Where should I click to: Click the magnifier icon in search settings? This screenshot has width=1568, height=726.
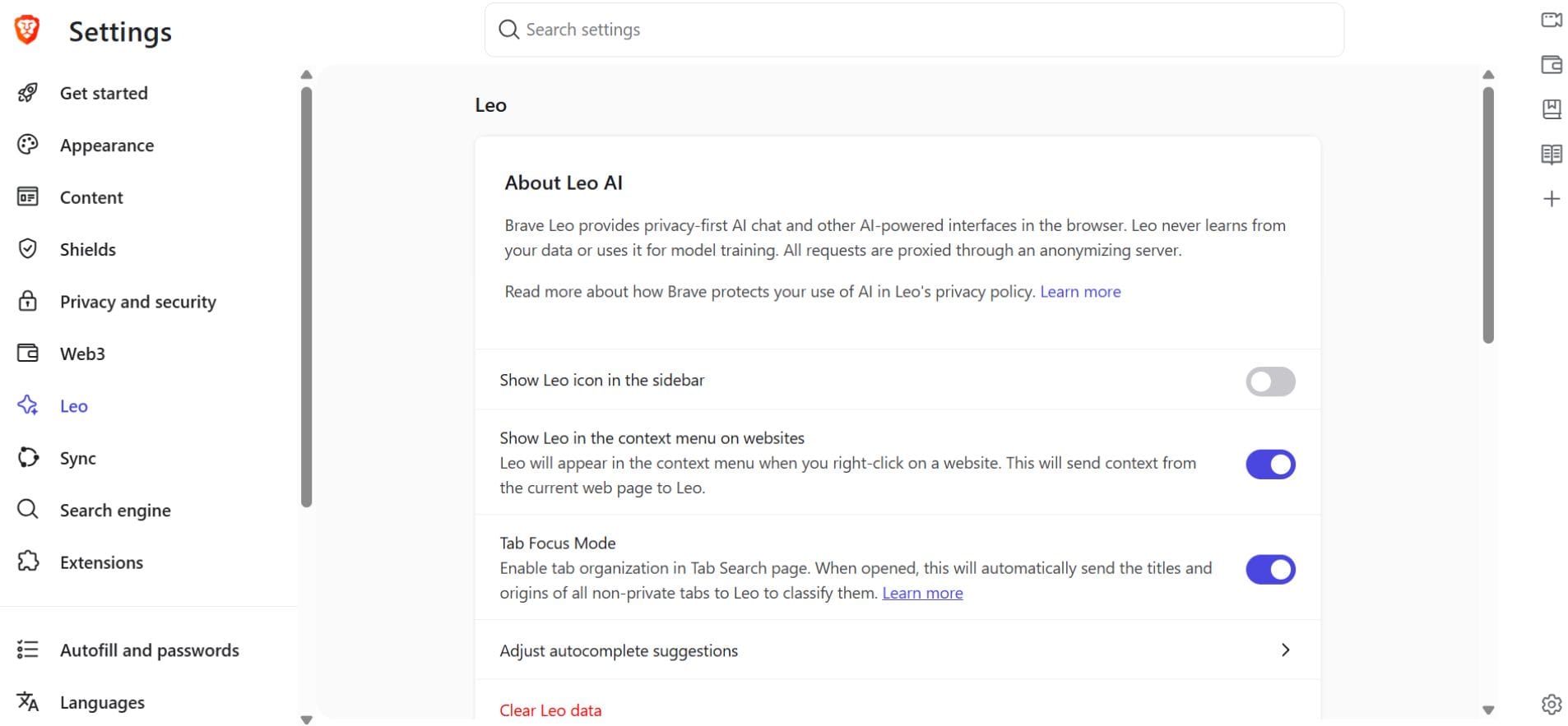coord(508,30)
